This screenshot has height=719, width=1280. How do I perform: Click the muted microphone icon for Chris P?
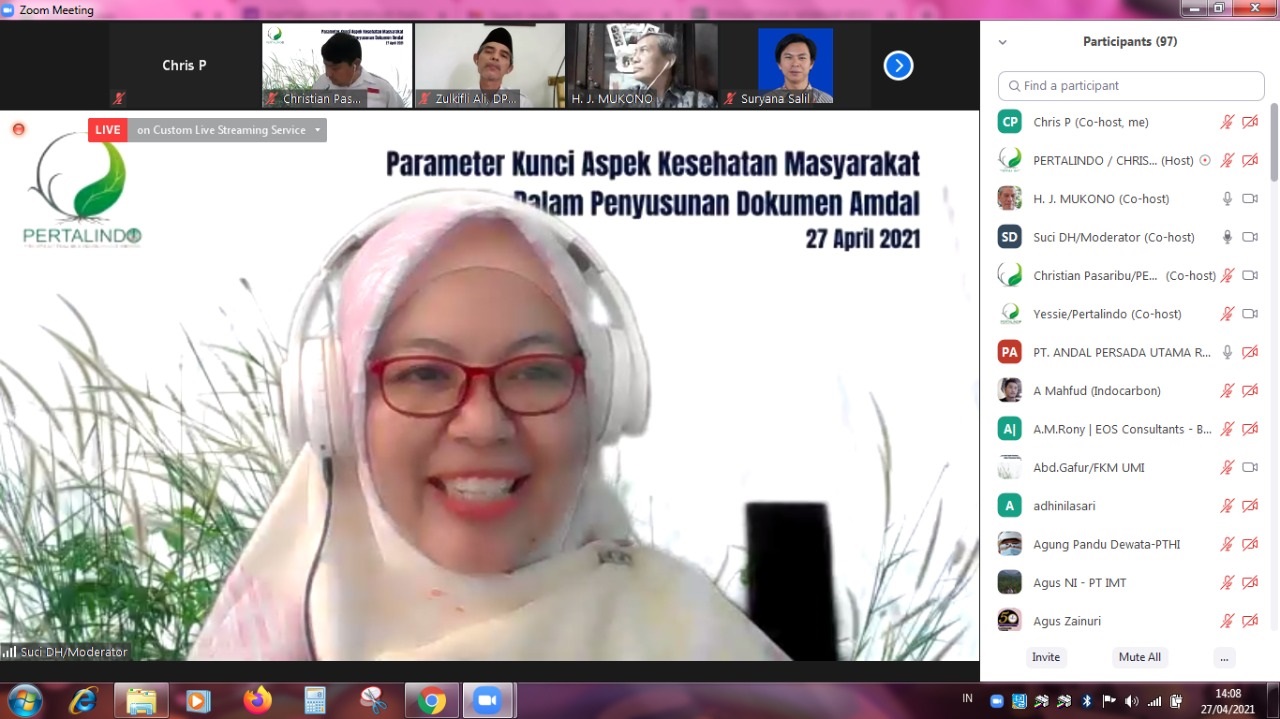pos(1227,122)
